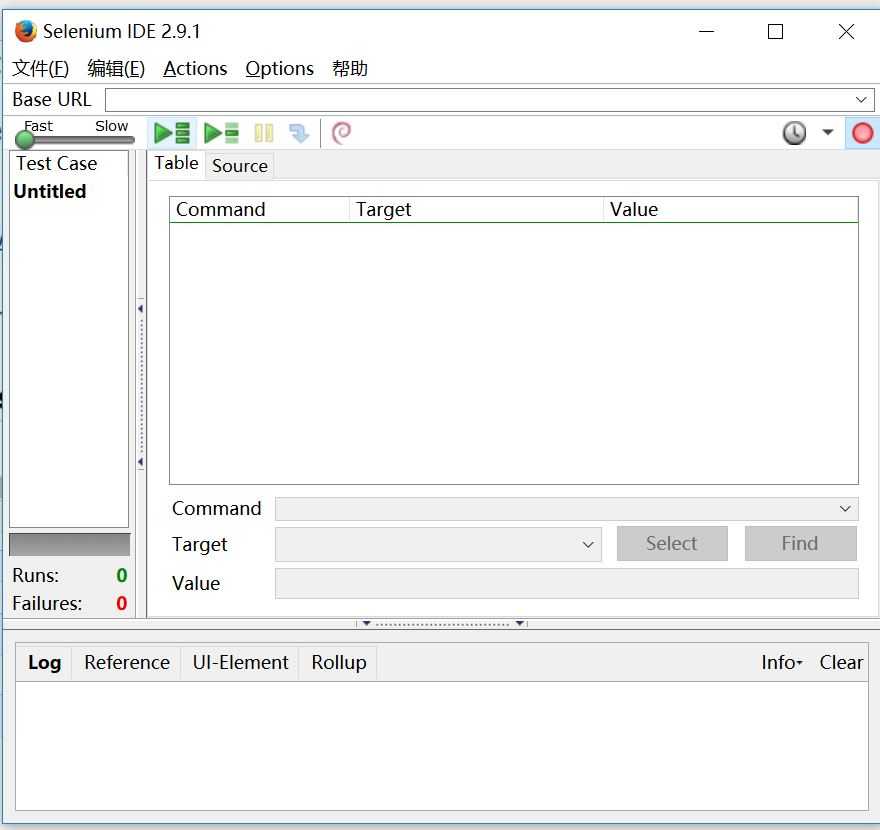Image resolution: width=880 pixels, height=830 pixels.
Task: Maximize the Selenium IDE window
Action: coord(775,31)
